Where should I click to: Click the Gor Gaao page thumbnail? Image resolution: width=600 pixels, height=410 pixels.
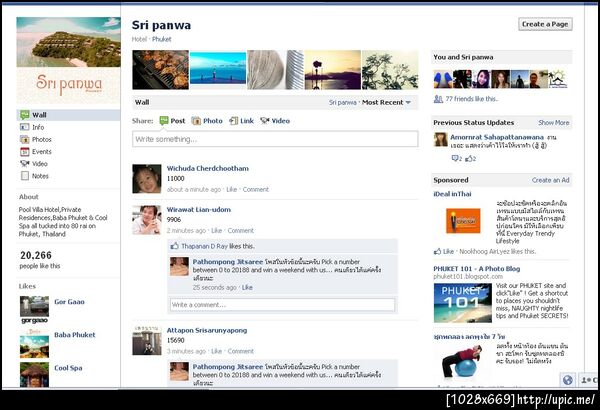[34, 310]
